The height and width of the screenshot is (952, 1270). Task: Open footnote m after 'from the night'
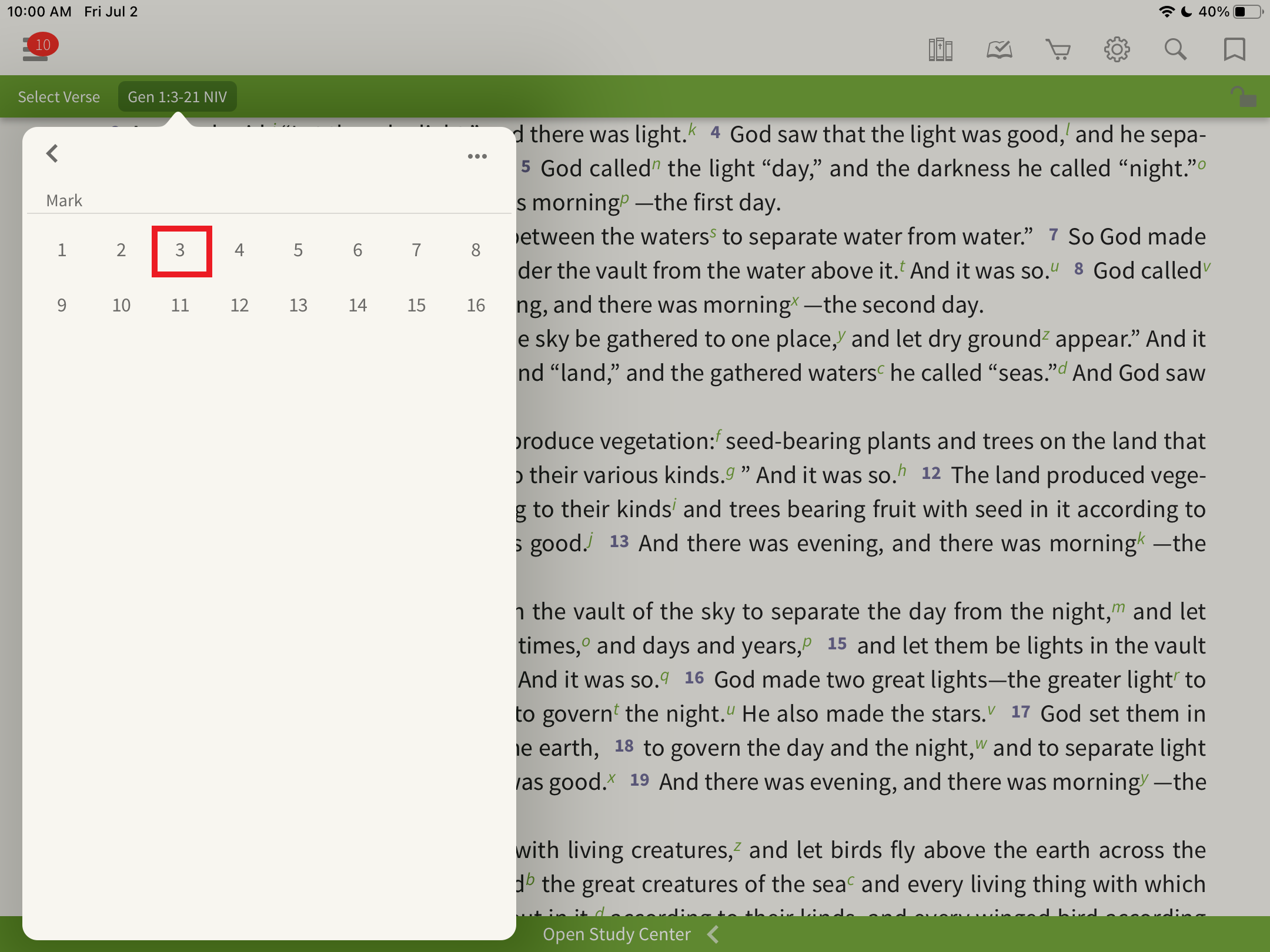(1118, 606)
